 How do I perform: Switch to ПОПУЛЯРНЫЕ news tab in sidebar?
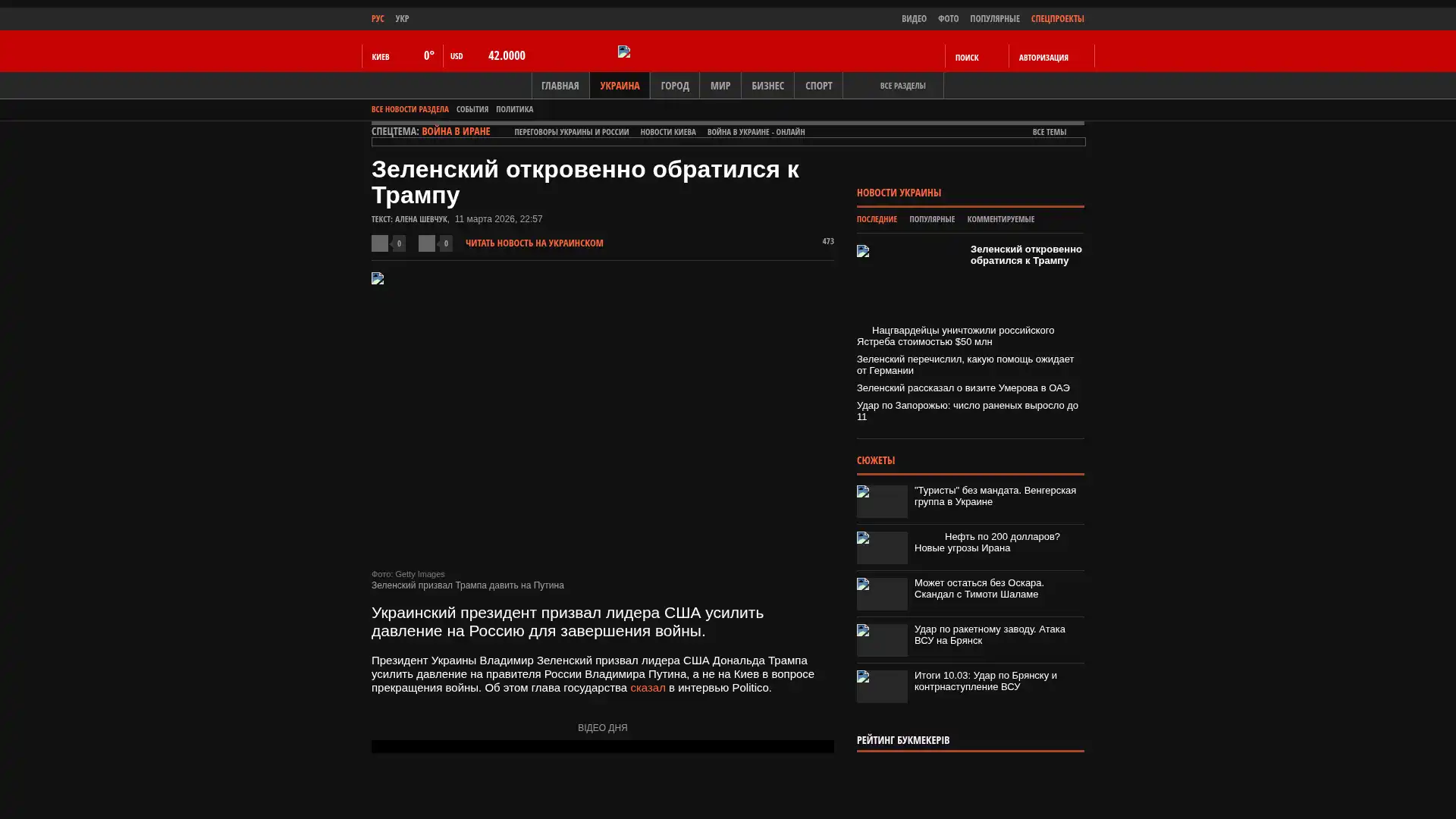coord(931,219)
